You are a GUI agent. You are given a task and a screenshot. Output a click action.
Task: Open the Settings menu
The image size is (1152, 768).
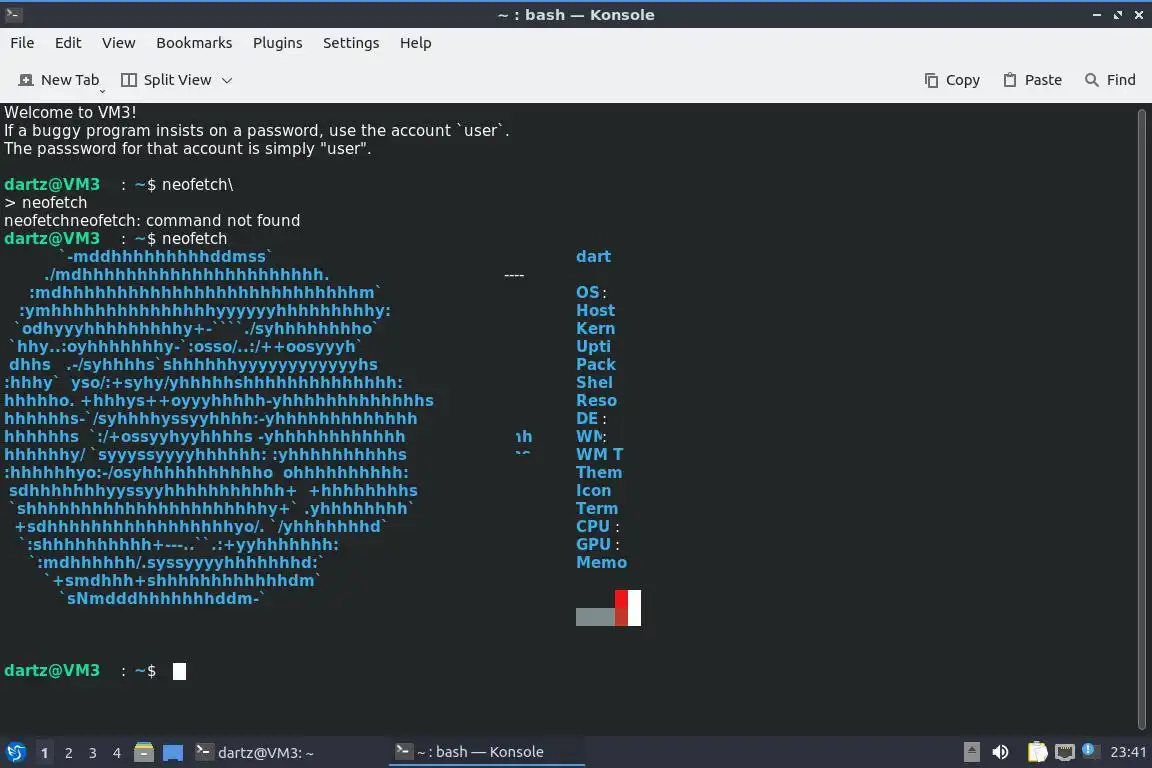pos(350,43)
